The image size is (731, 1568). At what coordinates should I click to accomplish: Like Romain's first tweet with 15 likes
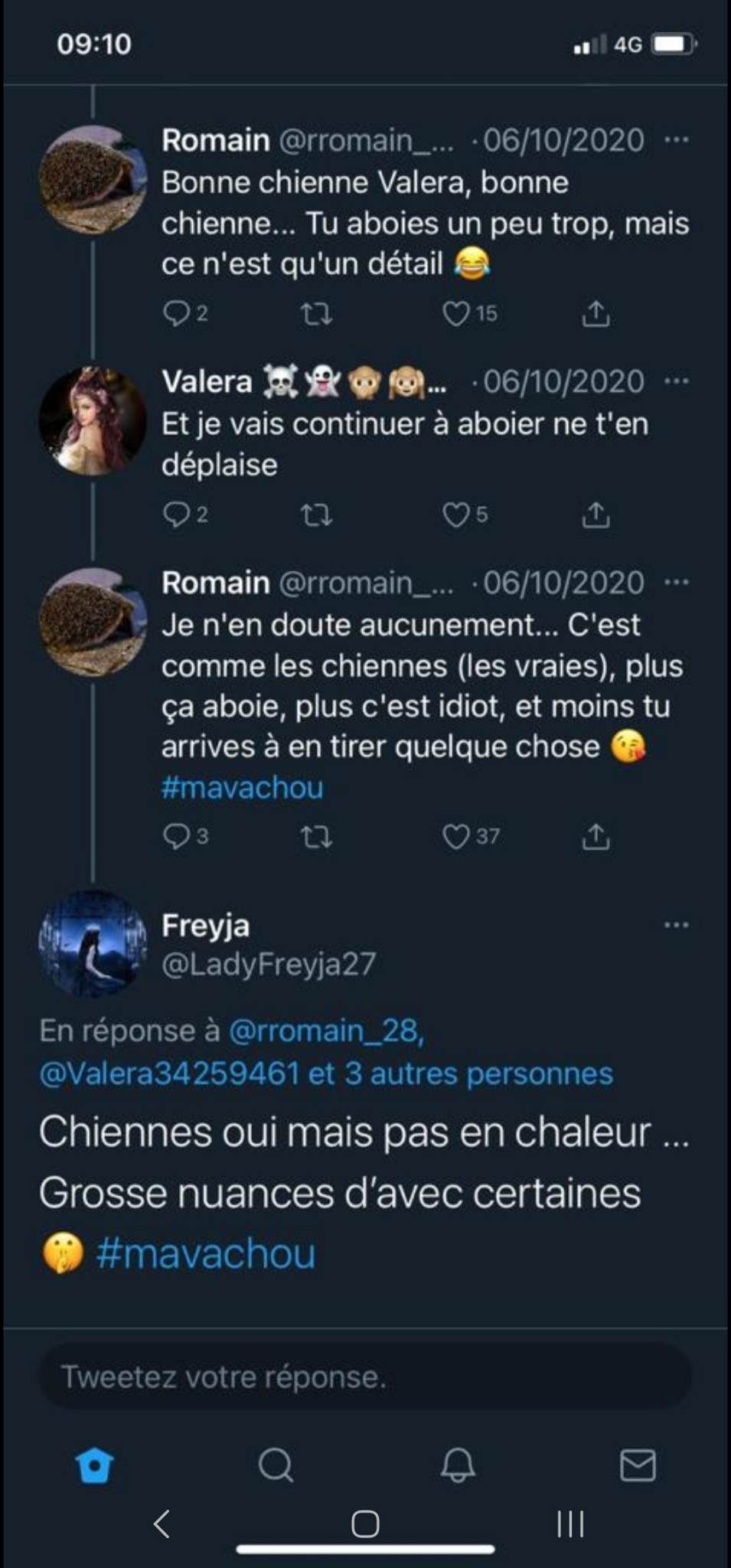[x=457, y=314]
